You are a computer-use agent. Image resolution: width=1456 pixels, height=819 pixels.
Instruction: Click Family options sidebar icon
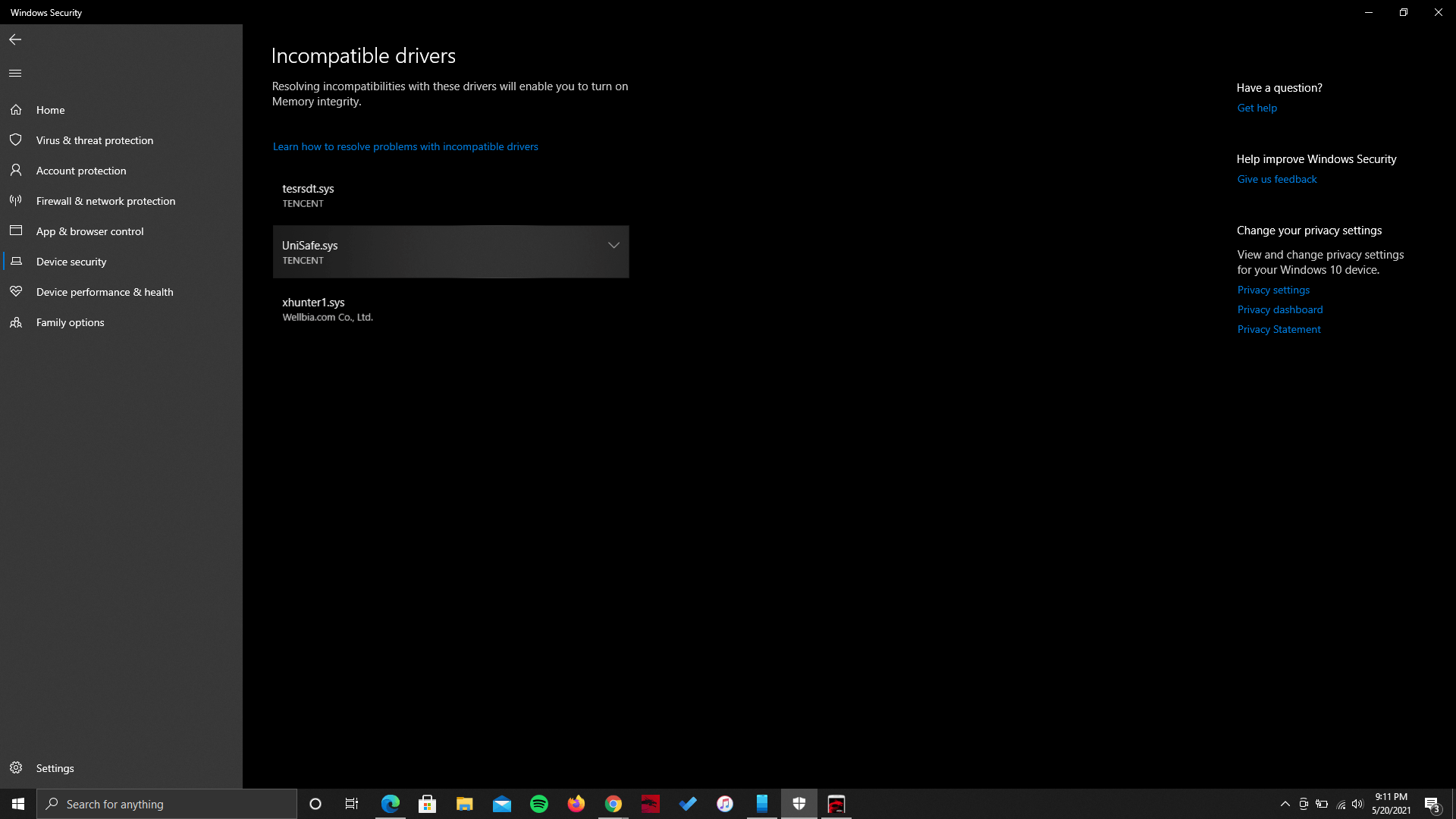pyautogui.click(x=15, y=321)
